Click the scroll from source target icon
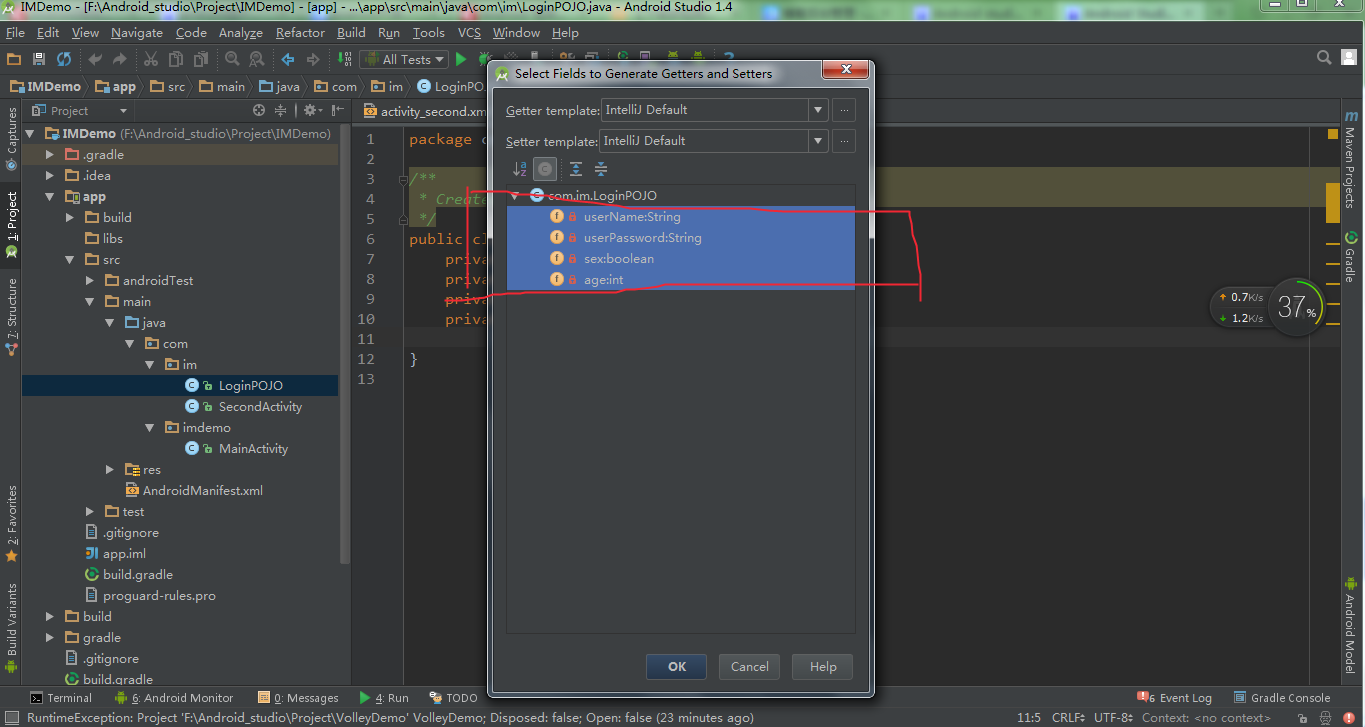Image resolution: width=1365 pixels, height=727 pixels. tap(259, 110)
